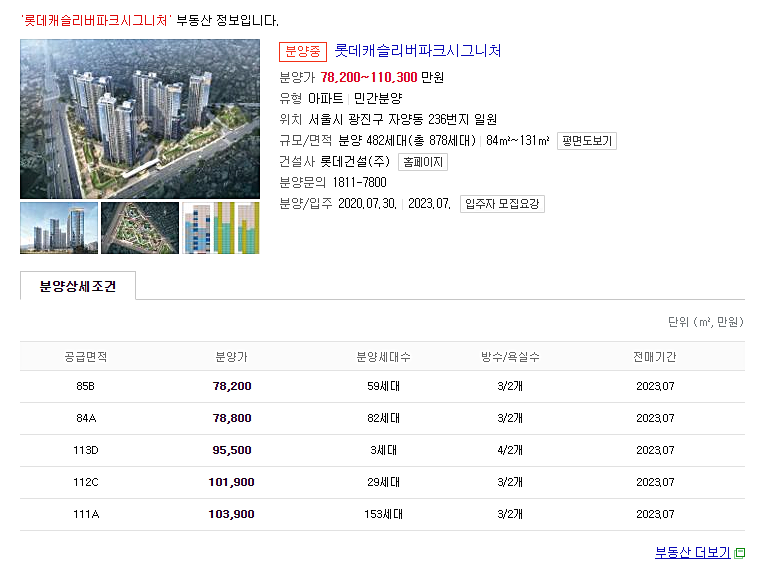775x584 pixels.
Task: Click the 82세대 household count
Action: pyautogui.click(x=384, y=418)
